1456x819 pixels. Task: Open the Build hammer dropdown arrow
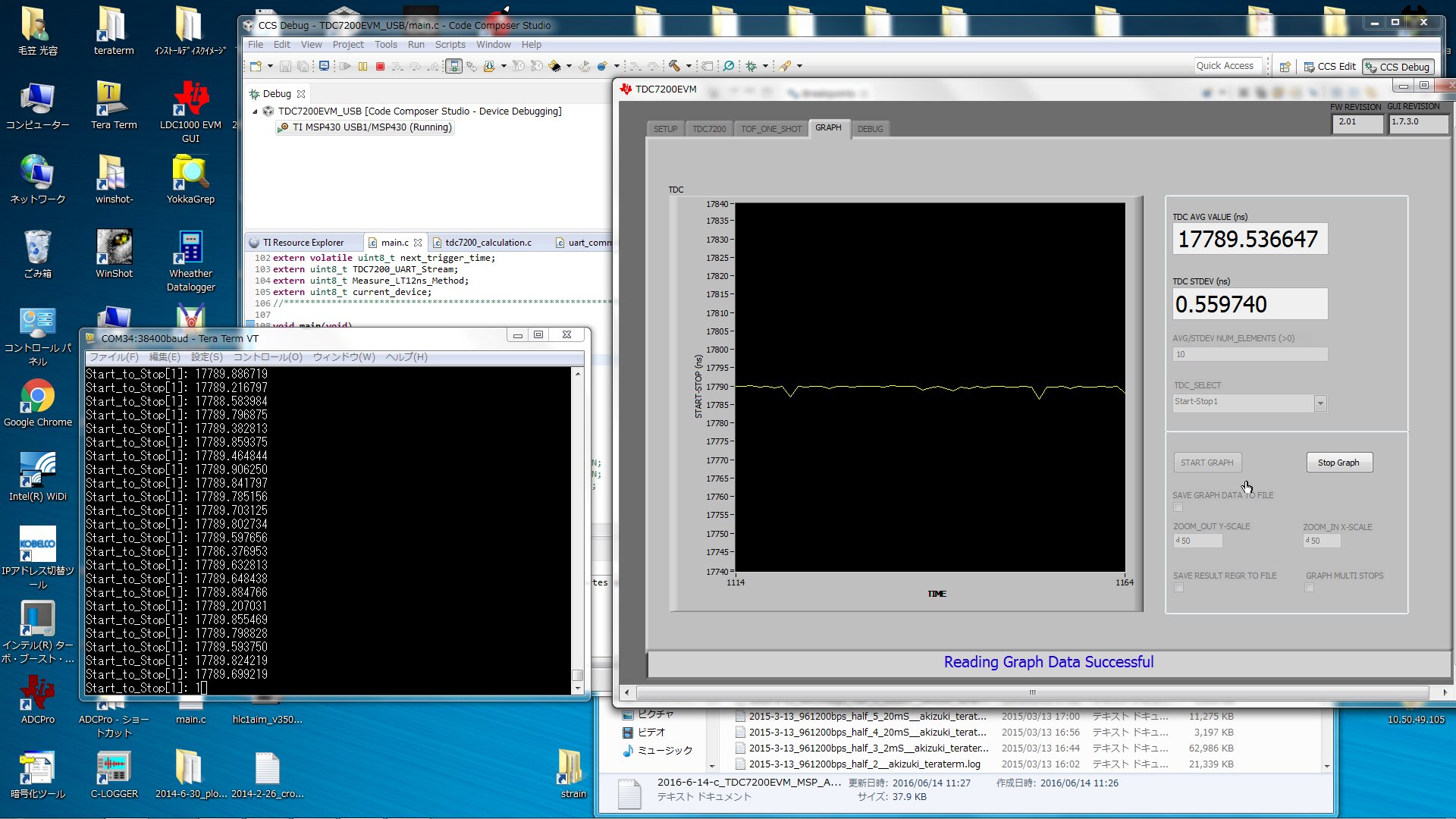pos(689,66)
